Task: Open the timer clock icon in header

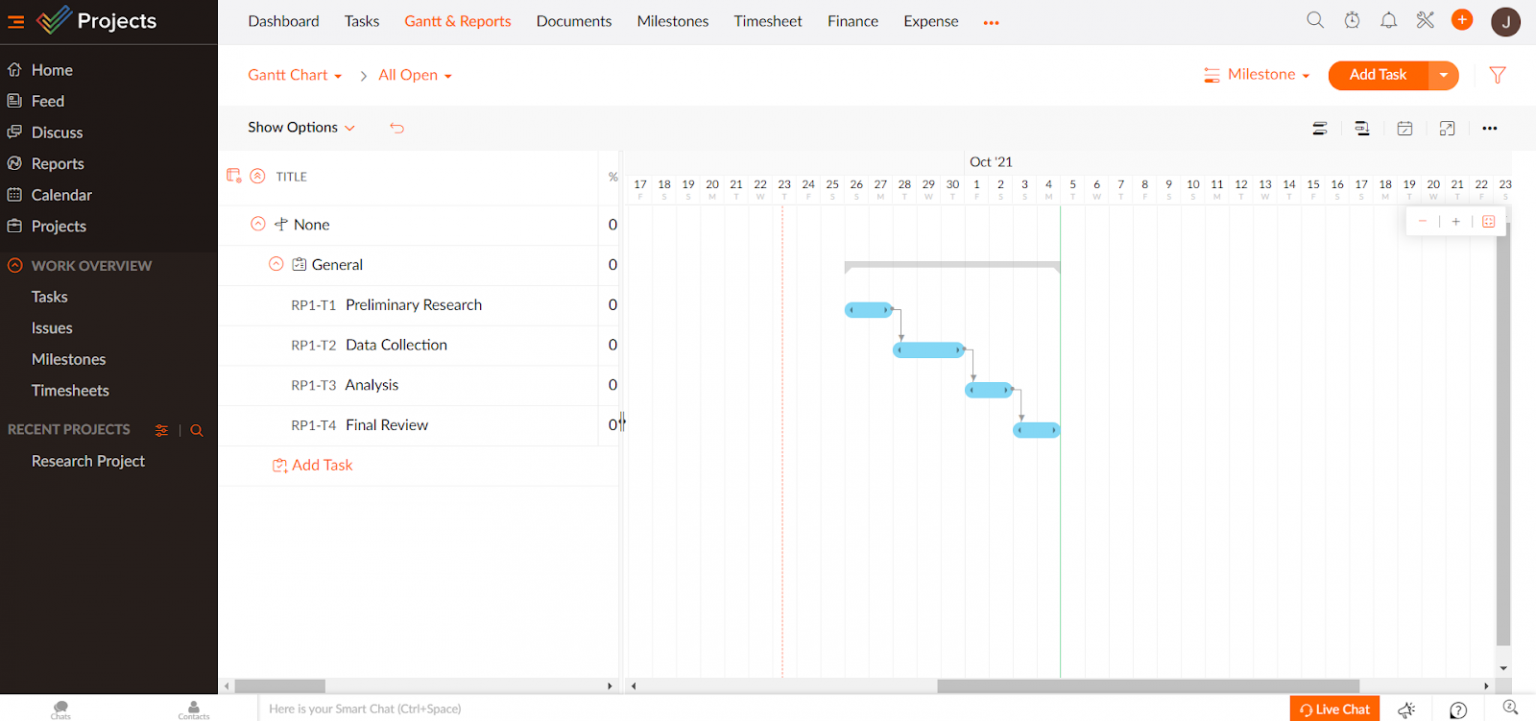Action: tap(1352, 19)
